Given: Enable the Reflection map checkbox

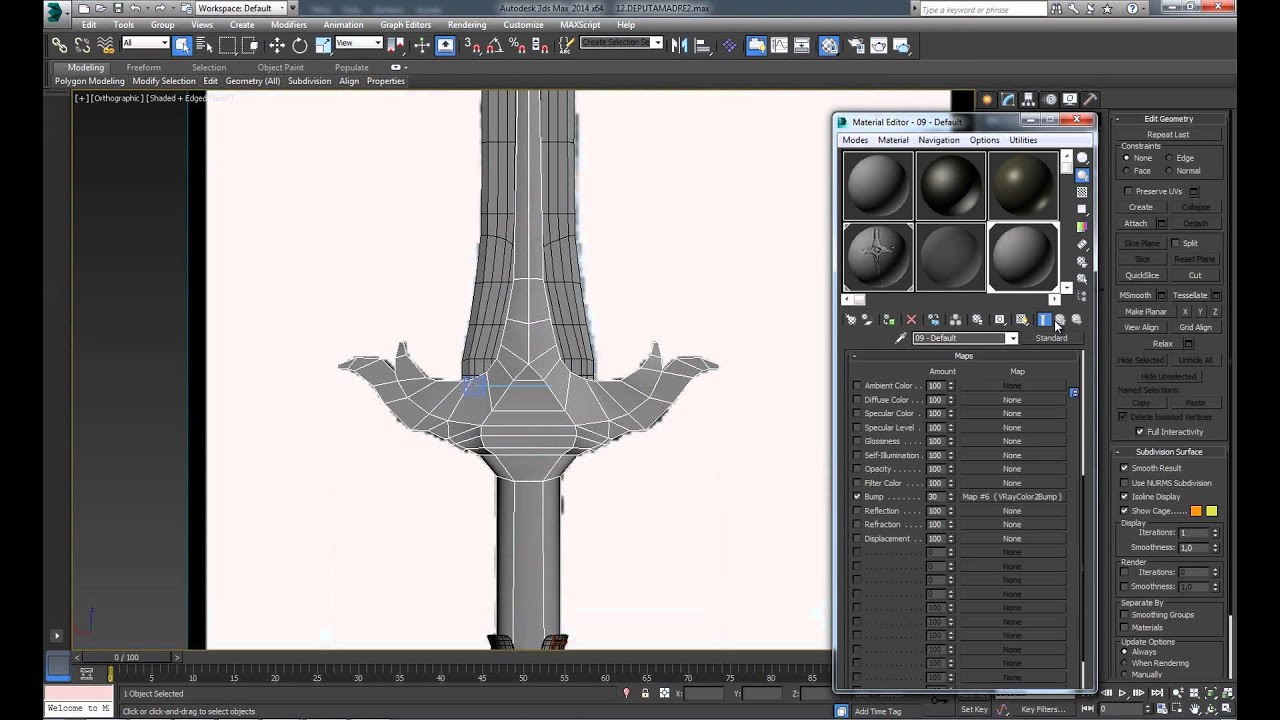Looking at the screenshot, I should tap(856, 511).
